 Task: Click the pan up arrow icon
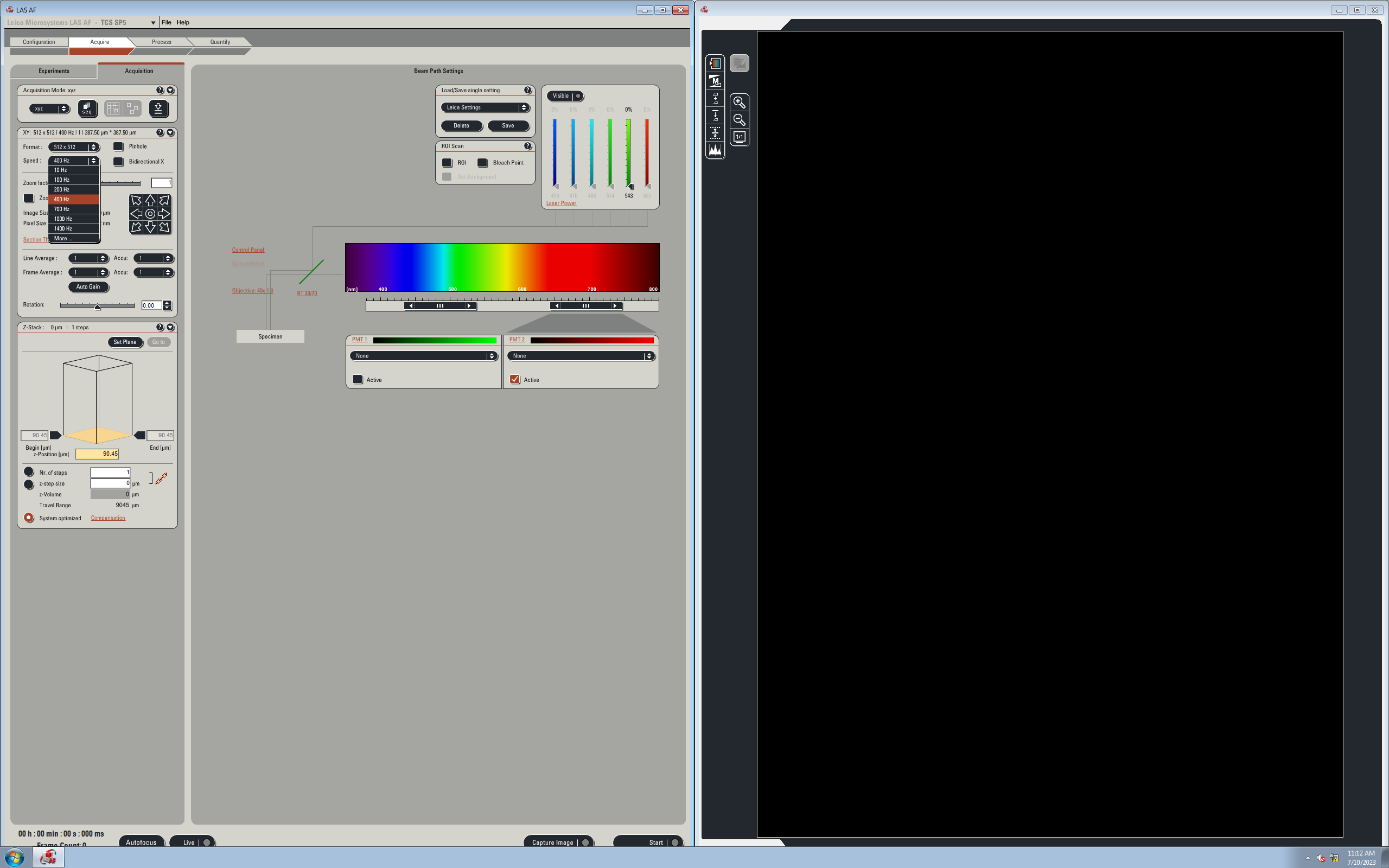click(x=150, y=200)
